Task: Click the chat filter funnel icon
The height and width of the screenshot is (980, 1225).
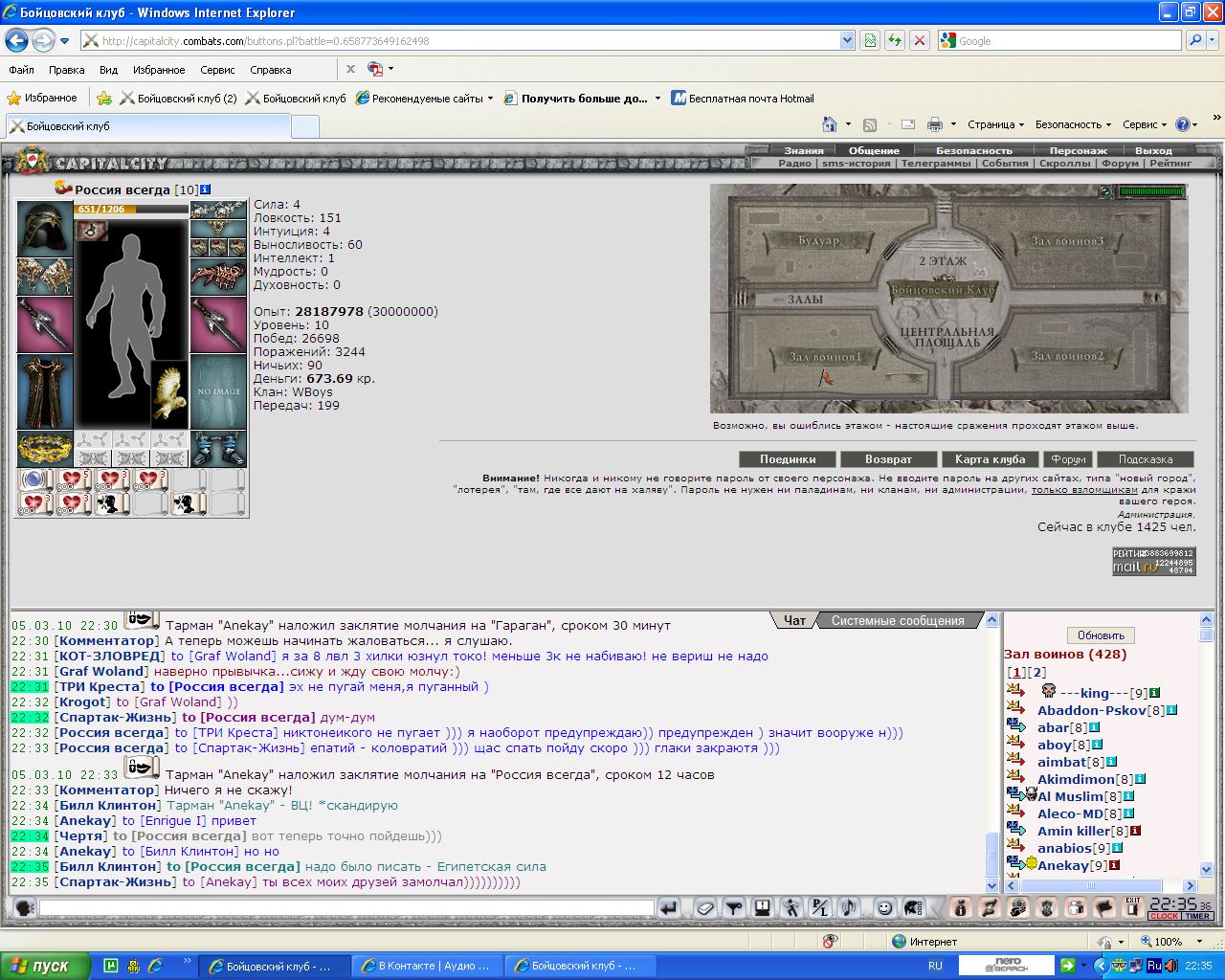Action: point(734,907)
